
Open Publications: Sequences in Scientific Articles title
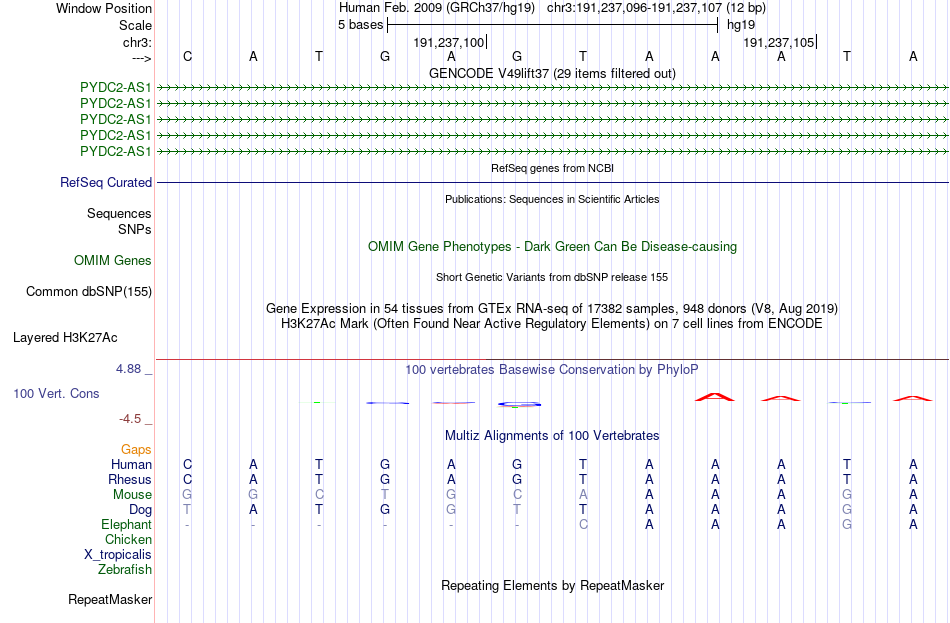[552, 199]
